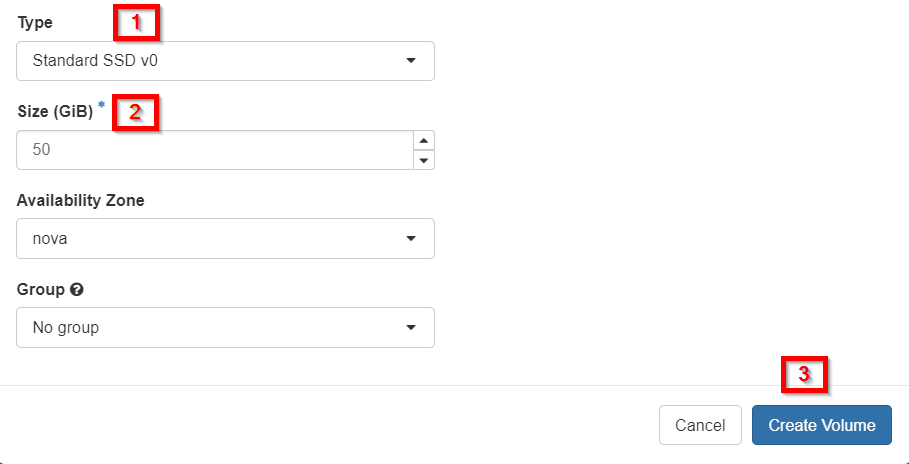Decrease size with the down arrow
909x464 pixels.
(424, 160)
